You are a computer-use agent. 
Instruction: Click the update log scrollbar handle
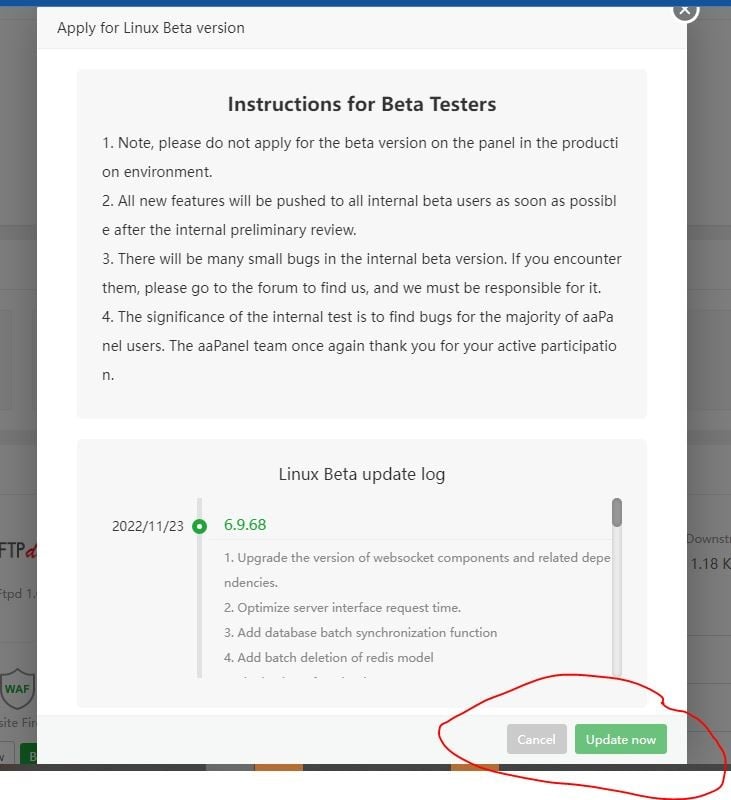pos(617,512)
